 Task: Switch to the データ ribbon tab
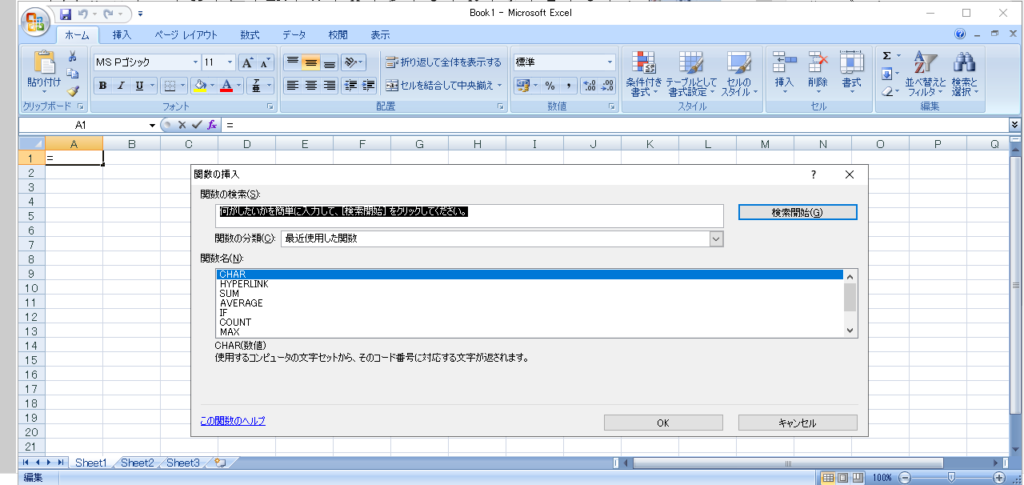tap(294, 35)
